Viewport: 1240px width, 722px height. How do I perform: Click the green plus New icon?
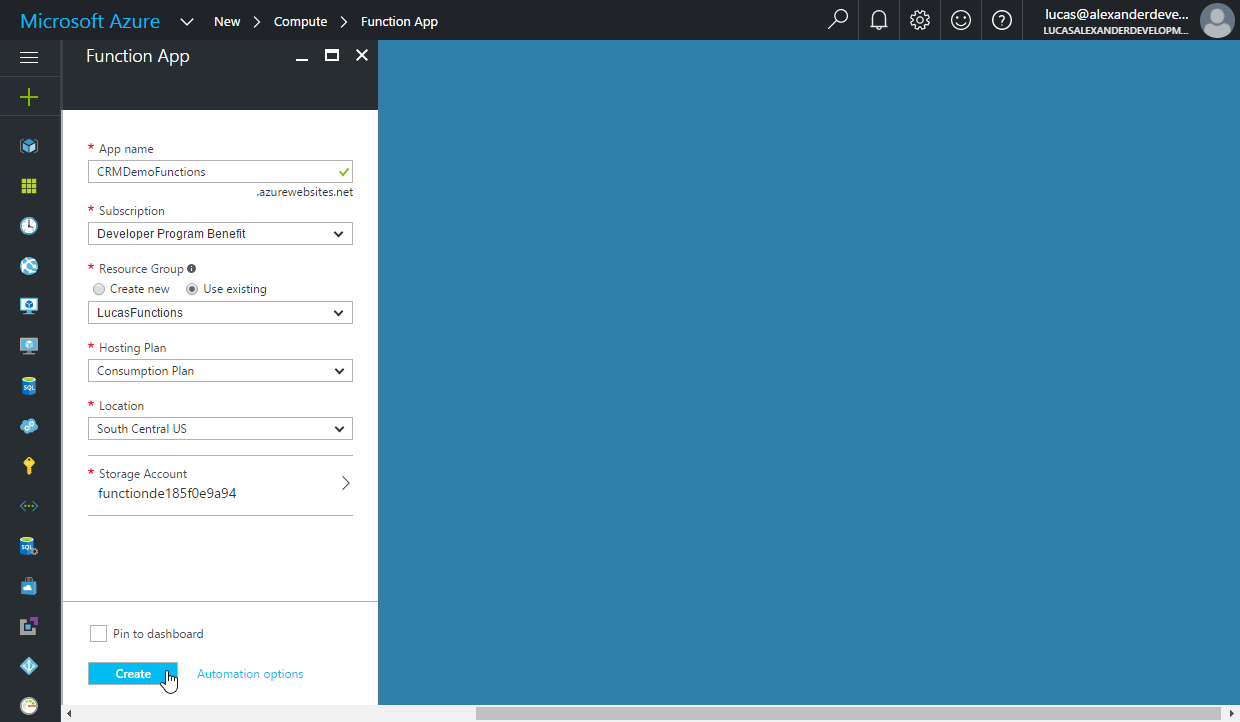pos(29,97)
